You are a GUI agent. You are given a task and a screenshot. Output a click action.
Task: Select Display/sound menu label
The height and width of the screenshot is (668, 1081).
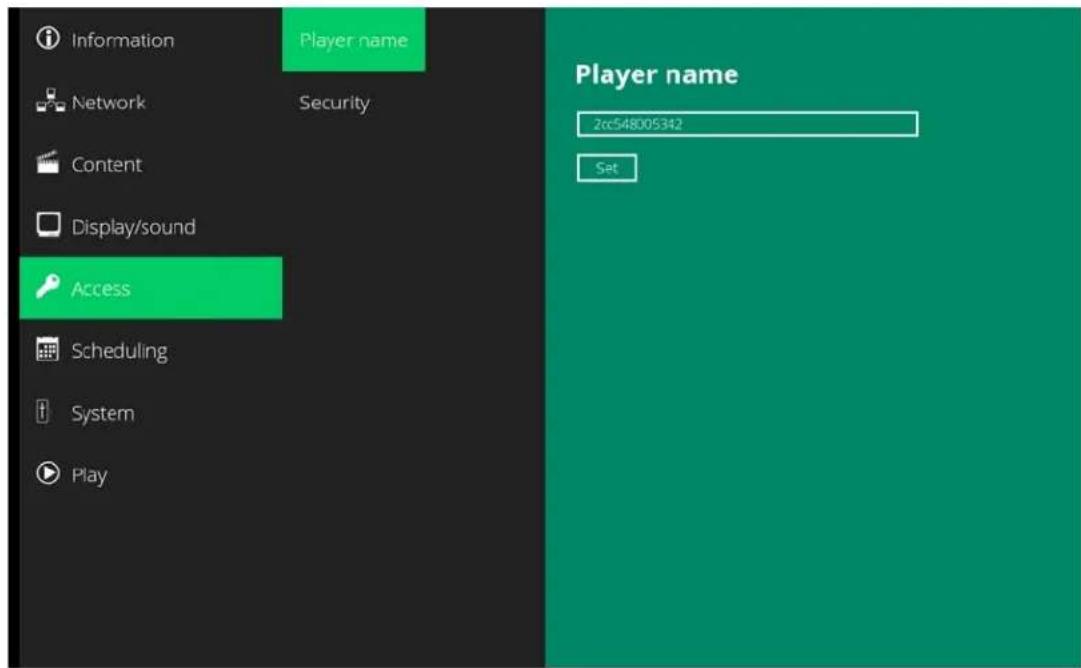(x=133, y=227)
